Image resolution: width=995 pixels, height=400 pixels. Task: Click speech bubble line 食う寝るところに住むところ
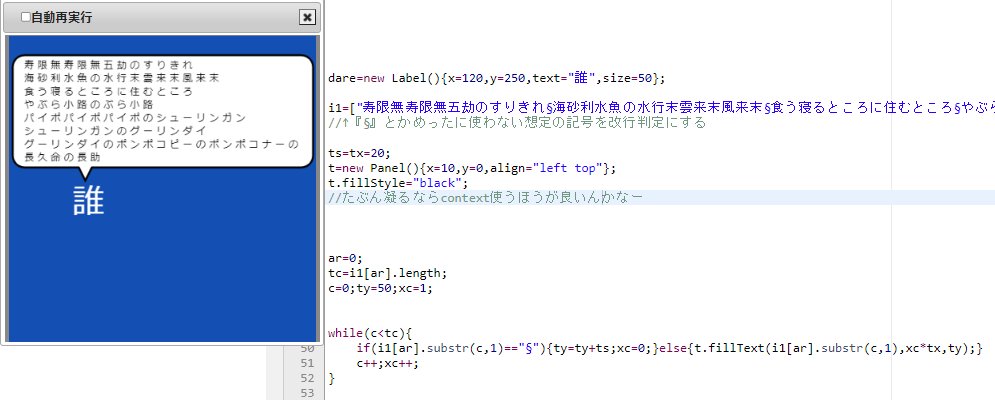(109, 91)
